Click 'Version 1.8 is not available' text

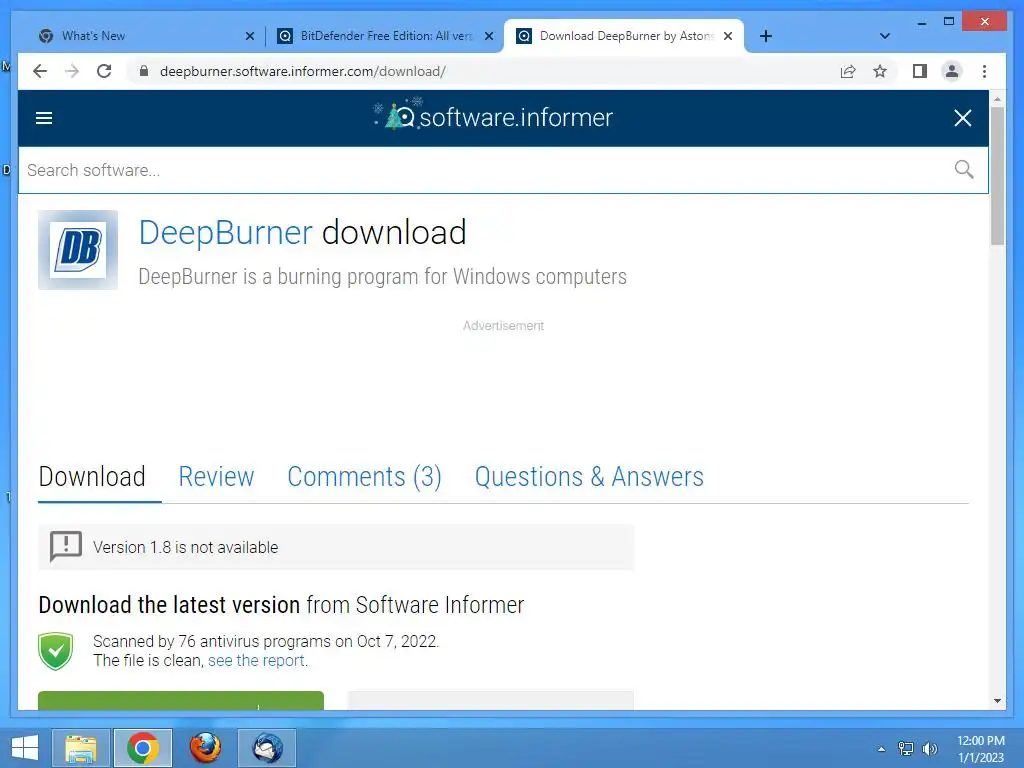pos(185,547)
